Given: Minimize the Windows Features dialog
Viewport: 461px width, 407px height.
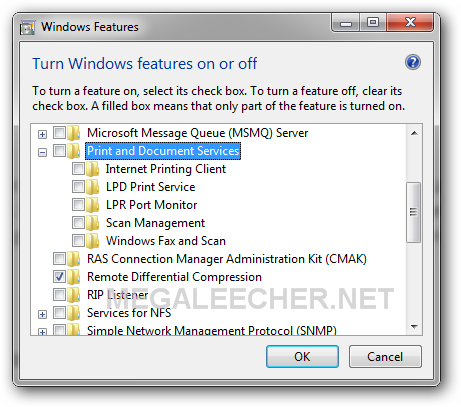Looking at the screenshot, I should [346, 23].
